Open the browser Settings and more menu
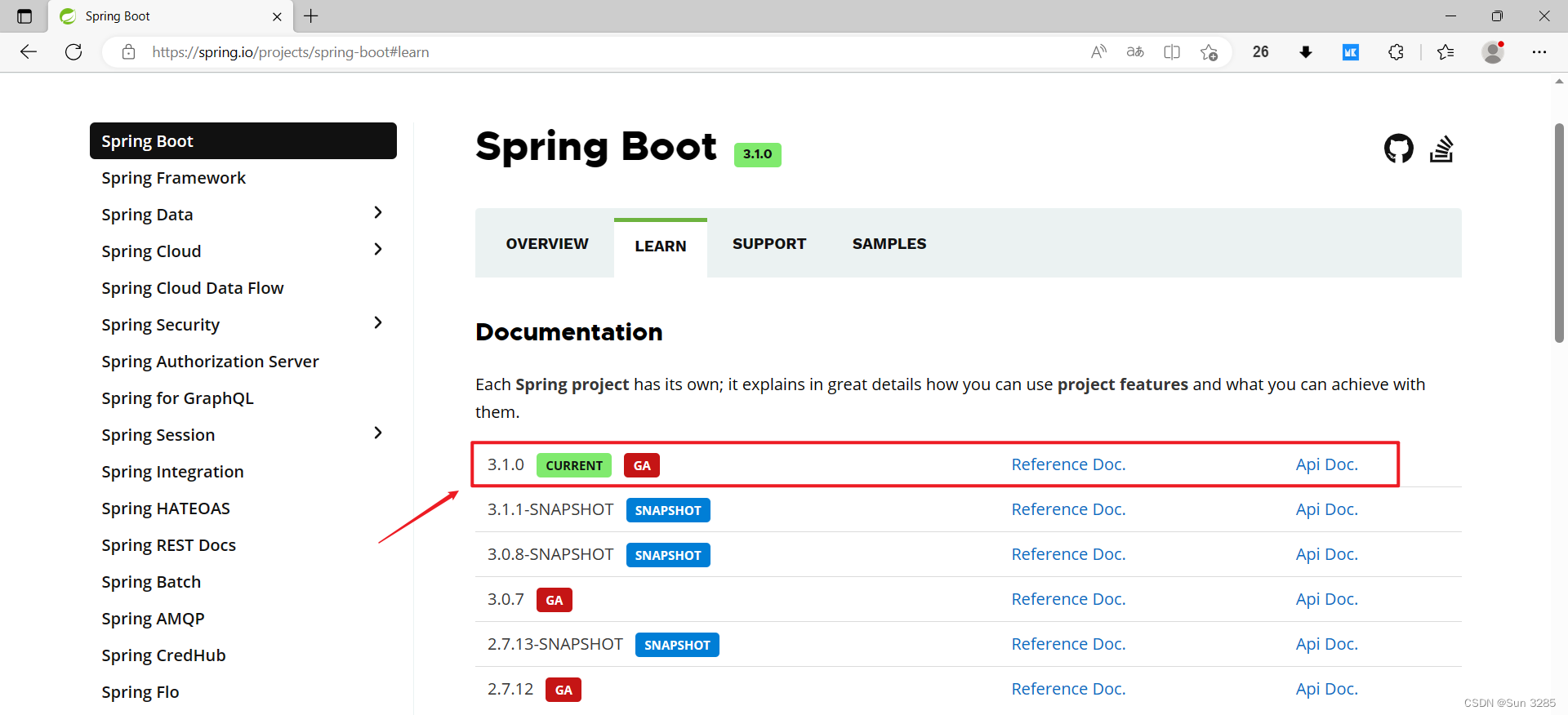The image size is (1568, 715). click(x=1539, y=52)
